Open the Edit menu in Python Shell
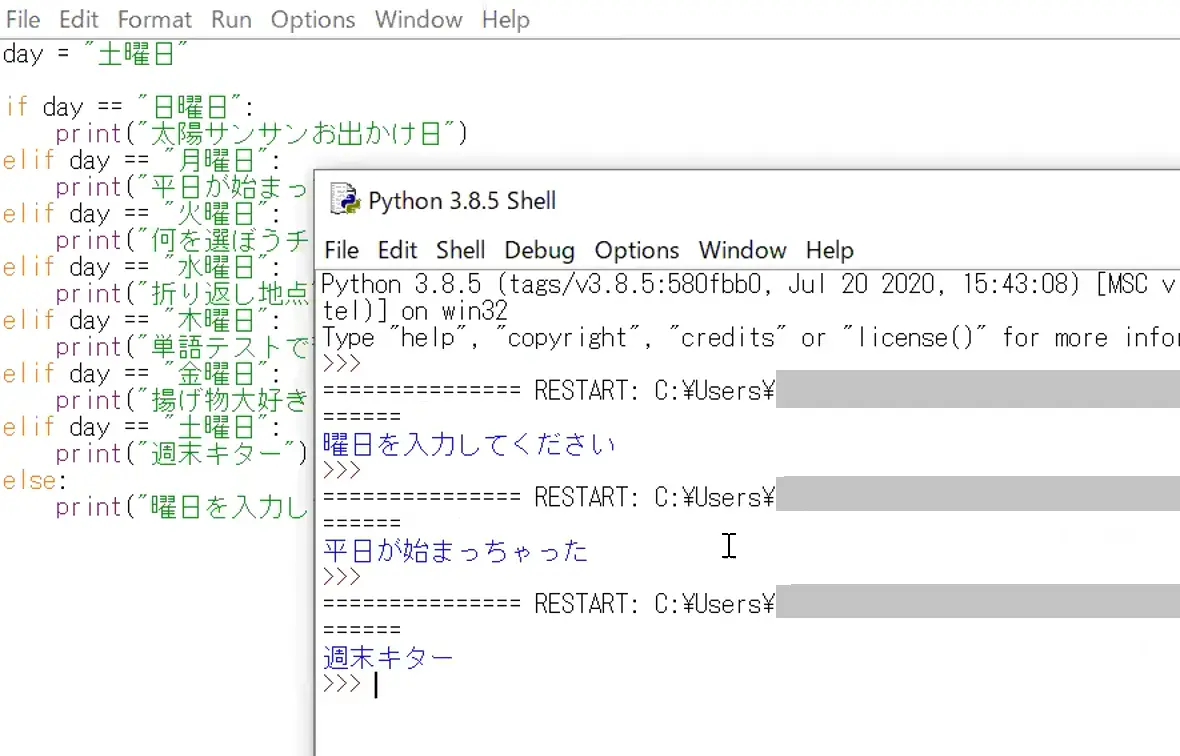This screenshot has height=756, width=1180. (x=397, y=250)
